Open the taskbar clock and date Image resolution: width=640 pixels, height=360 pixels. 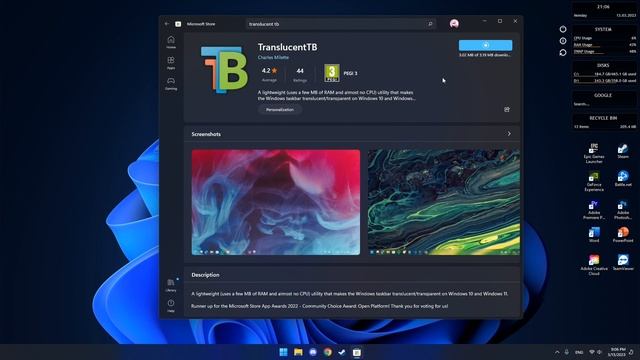click(617, 352)
